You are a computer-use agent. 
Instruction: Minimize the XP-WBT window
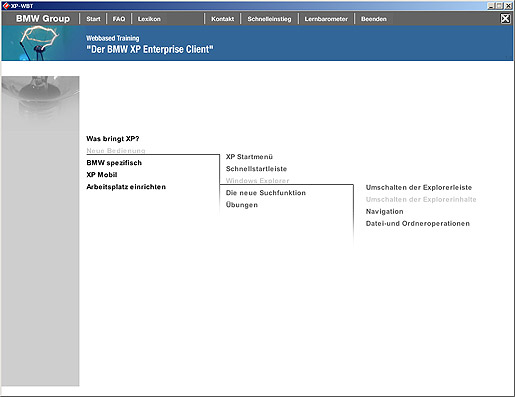click(x=491, y=6)
